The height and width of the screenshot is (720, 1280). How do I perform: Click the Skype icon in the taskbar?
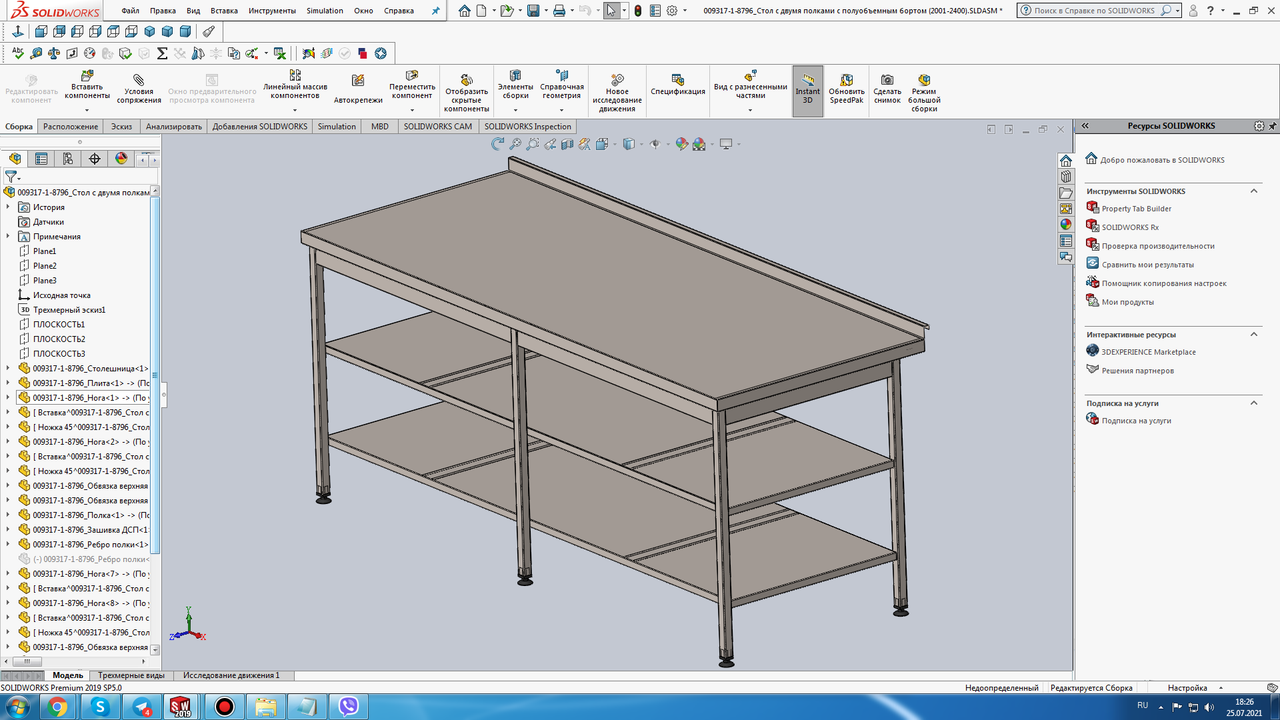[x=99, y=707]
